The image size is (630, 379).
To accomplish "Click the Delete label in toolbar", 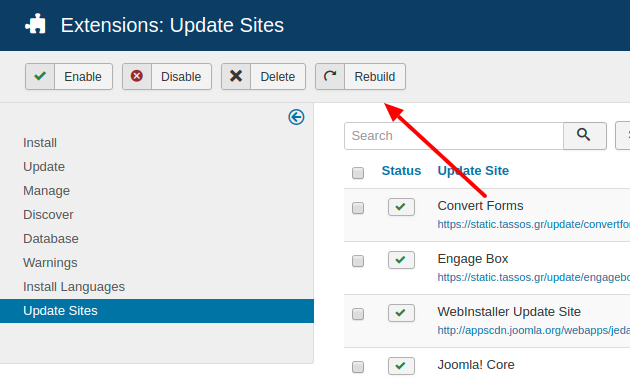I will tap(278, 77).
